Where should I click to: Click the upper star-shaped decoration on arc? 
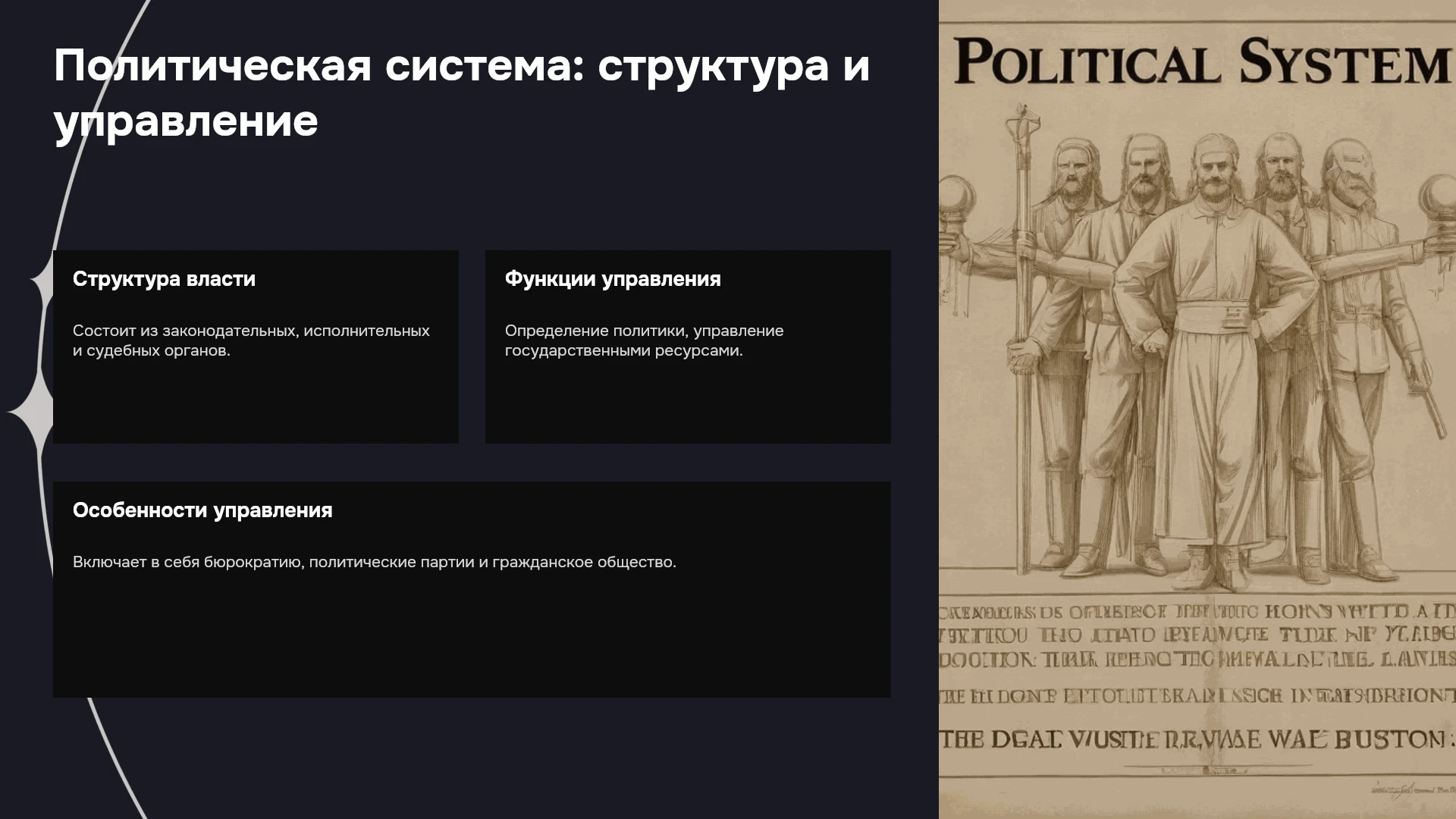pyautogui.click(x=42, y=282)
